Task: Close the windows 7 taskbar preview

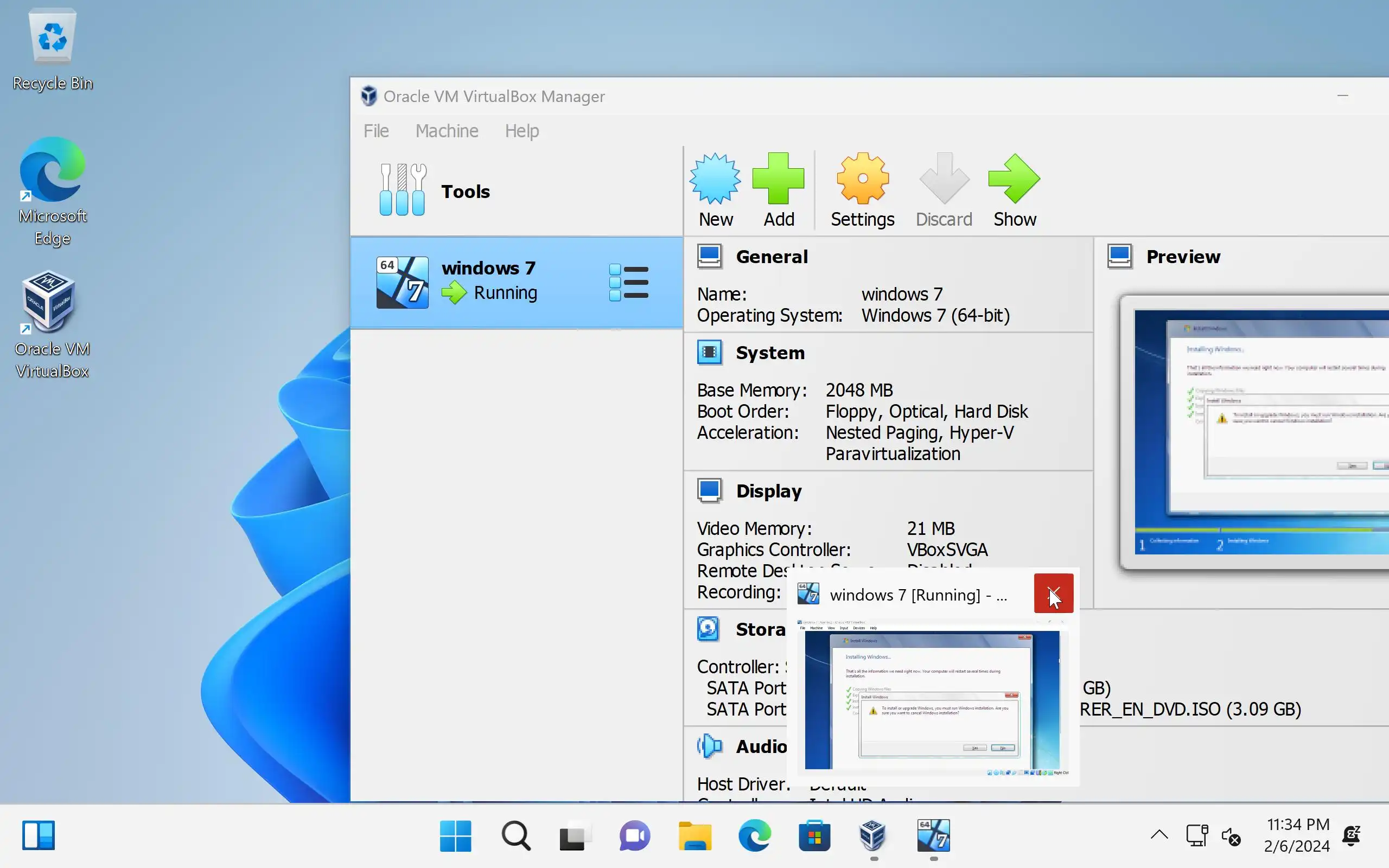Action: (1053, 593)
